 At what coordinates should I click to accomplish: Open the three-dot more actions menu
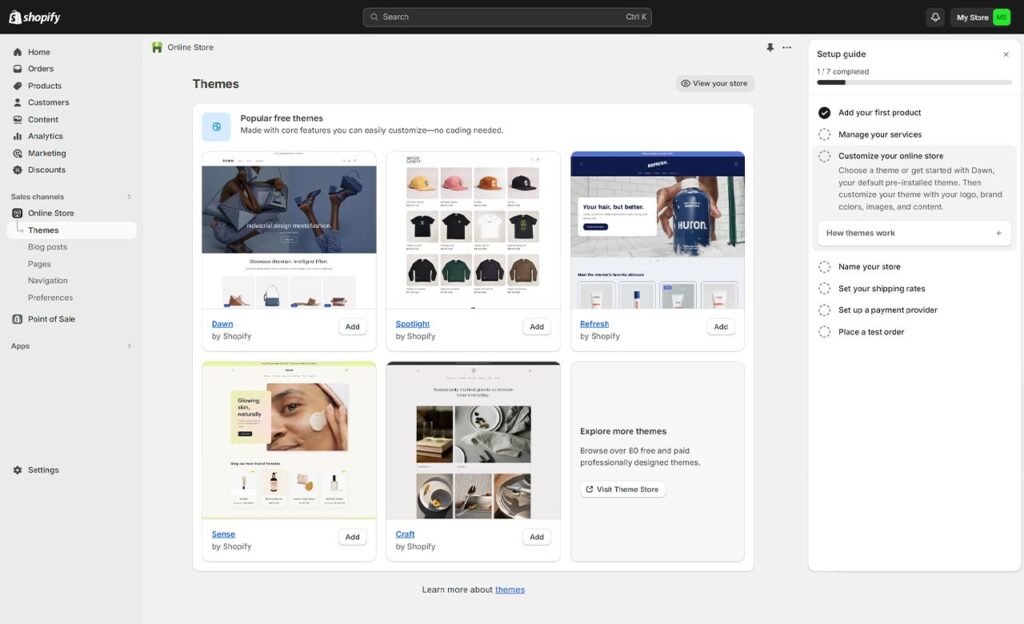pos(787,47)
